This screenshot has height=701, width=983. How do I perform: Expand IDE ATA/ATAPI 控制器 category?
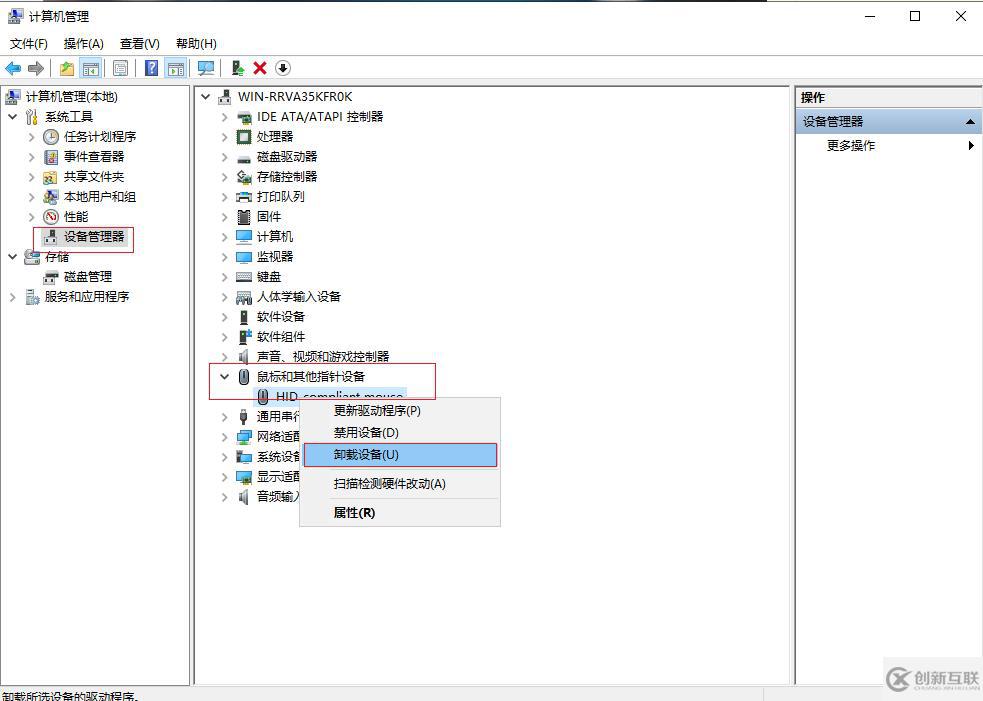click(x=224, y=117)
